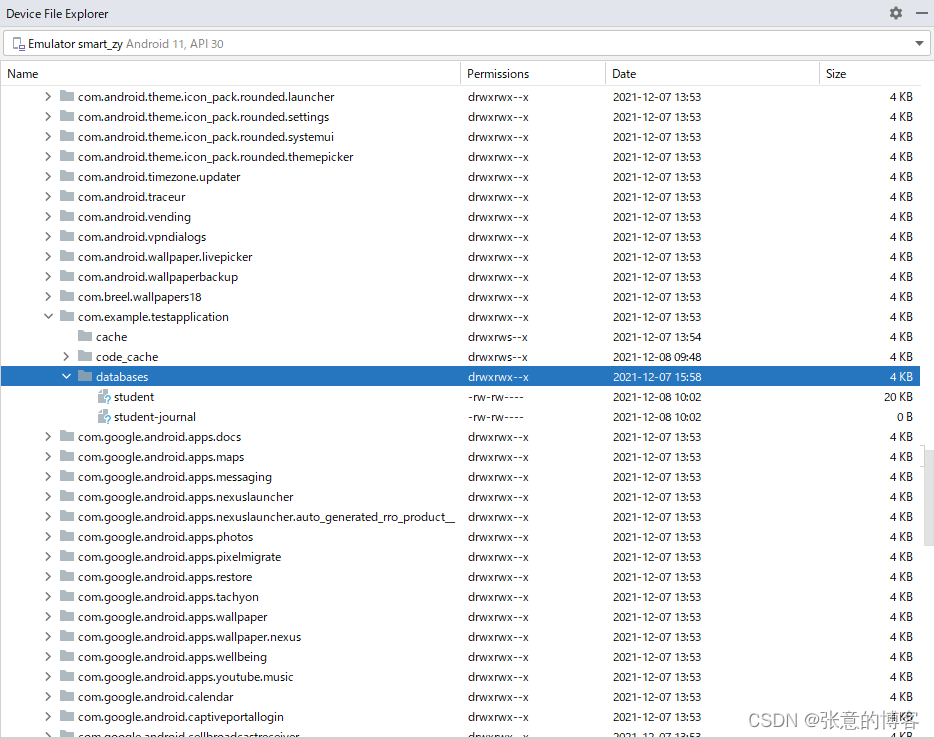Select the com.google.android.apps.nexuslauncher name
The height and width of the screenshot is (739, 934).
click(185, 497)
